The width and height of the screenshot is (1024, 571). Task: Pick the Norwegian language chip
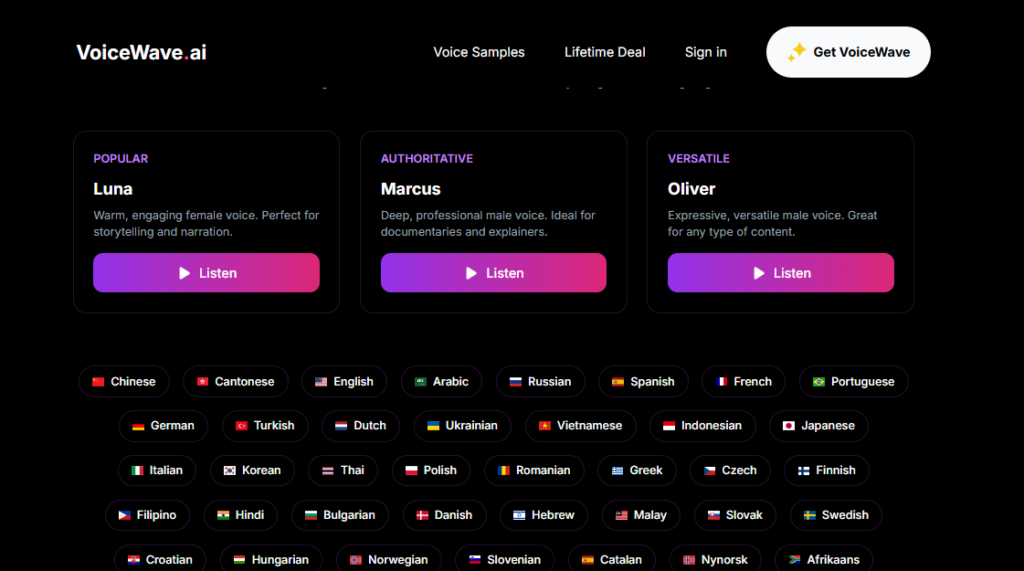coord(389,559)
